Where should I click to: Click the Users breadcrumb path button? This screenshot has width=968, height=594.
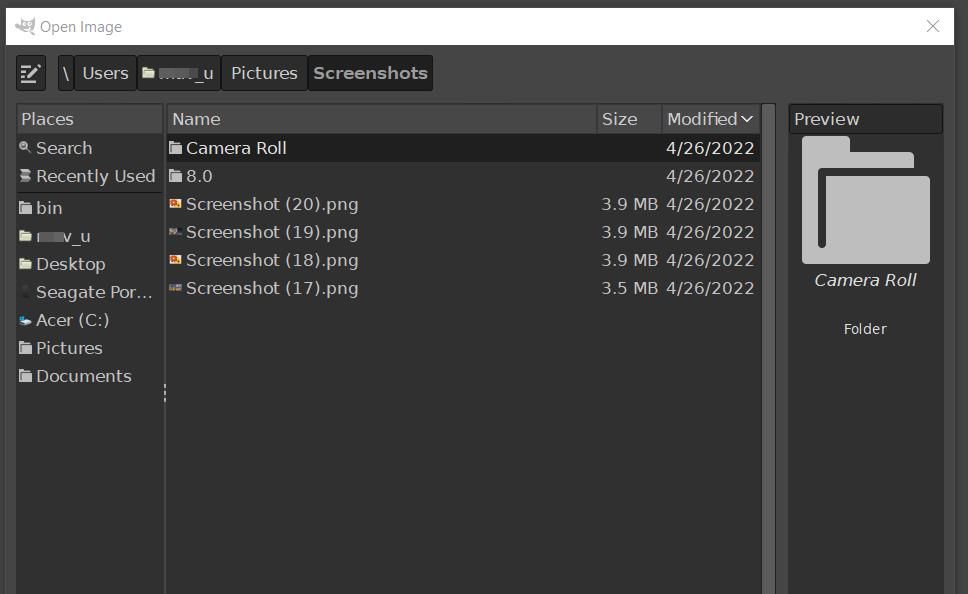click(106, 73)
